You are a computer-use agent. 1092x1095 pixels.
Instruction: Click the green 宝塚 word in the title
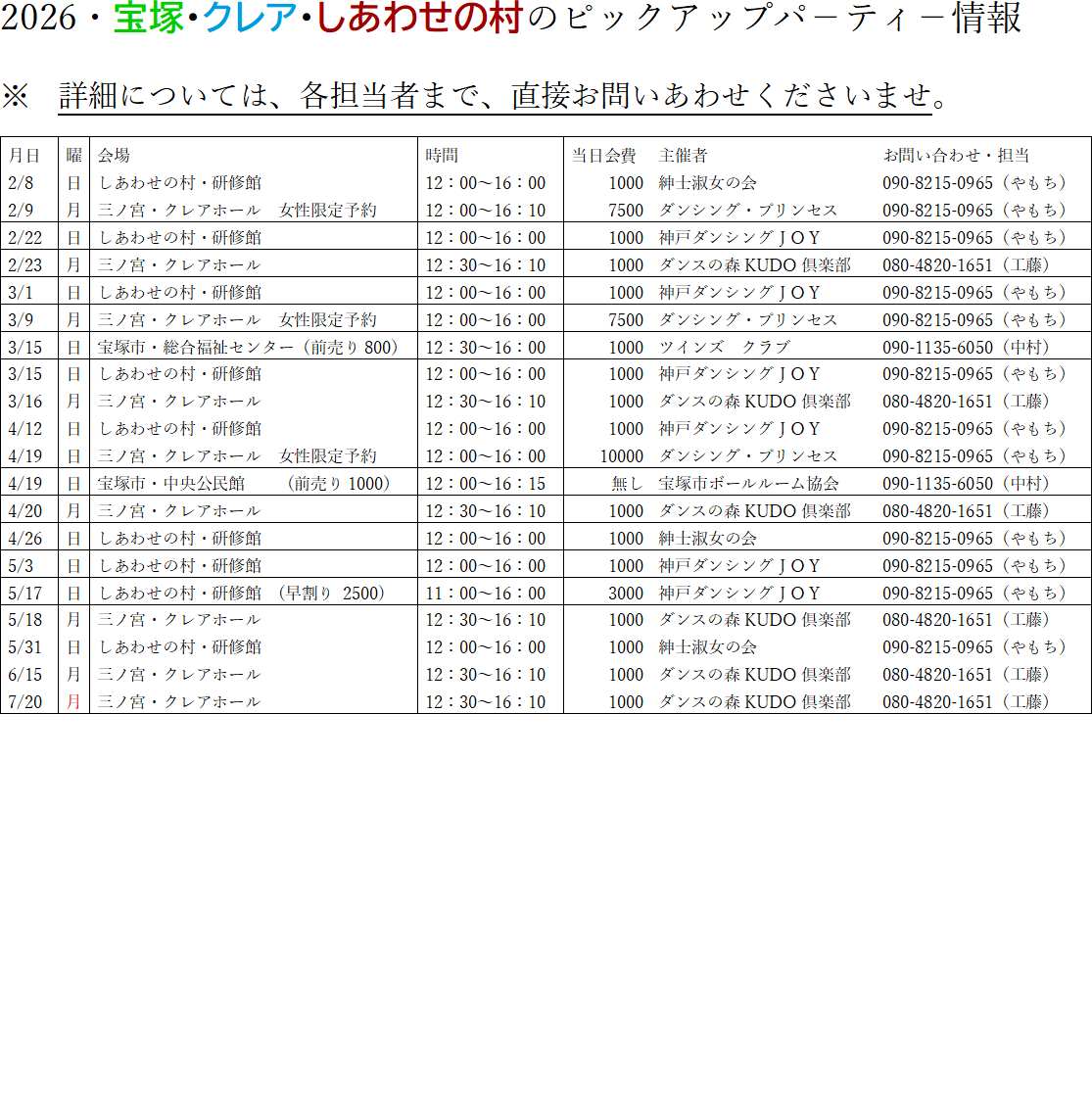tap(149, 18)
